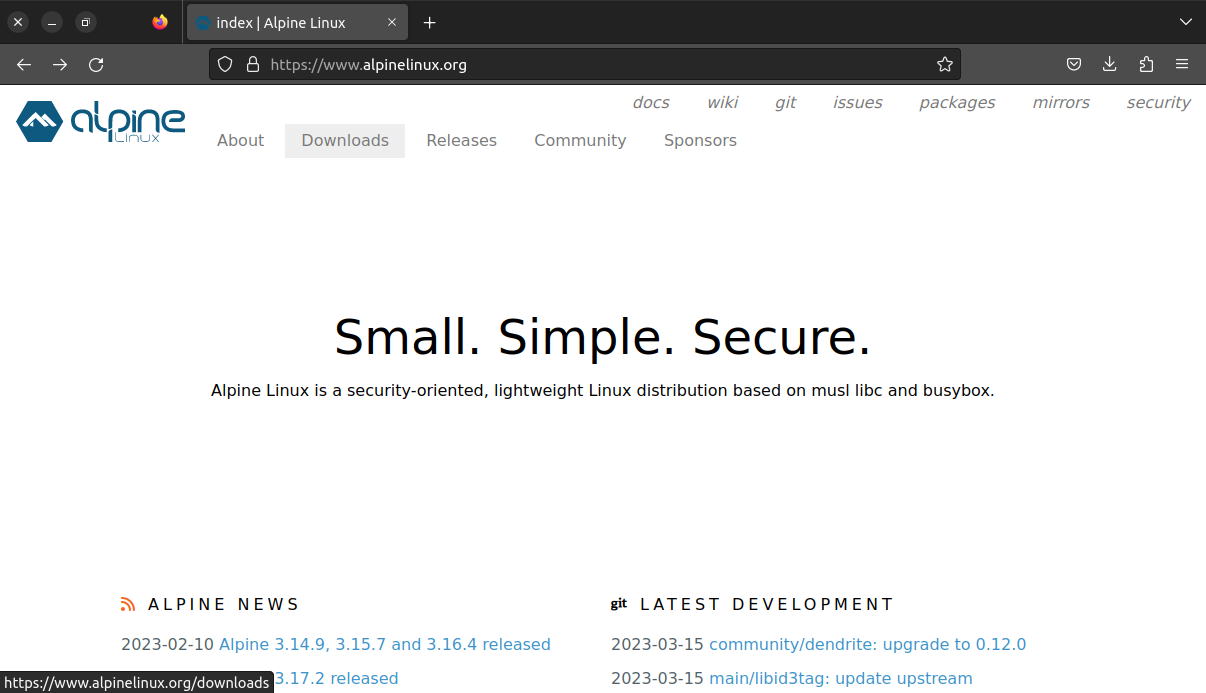Follow the packages link
Image resolution: width=1206 pixels, height=693 pixels.
click(957, 102)
